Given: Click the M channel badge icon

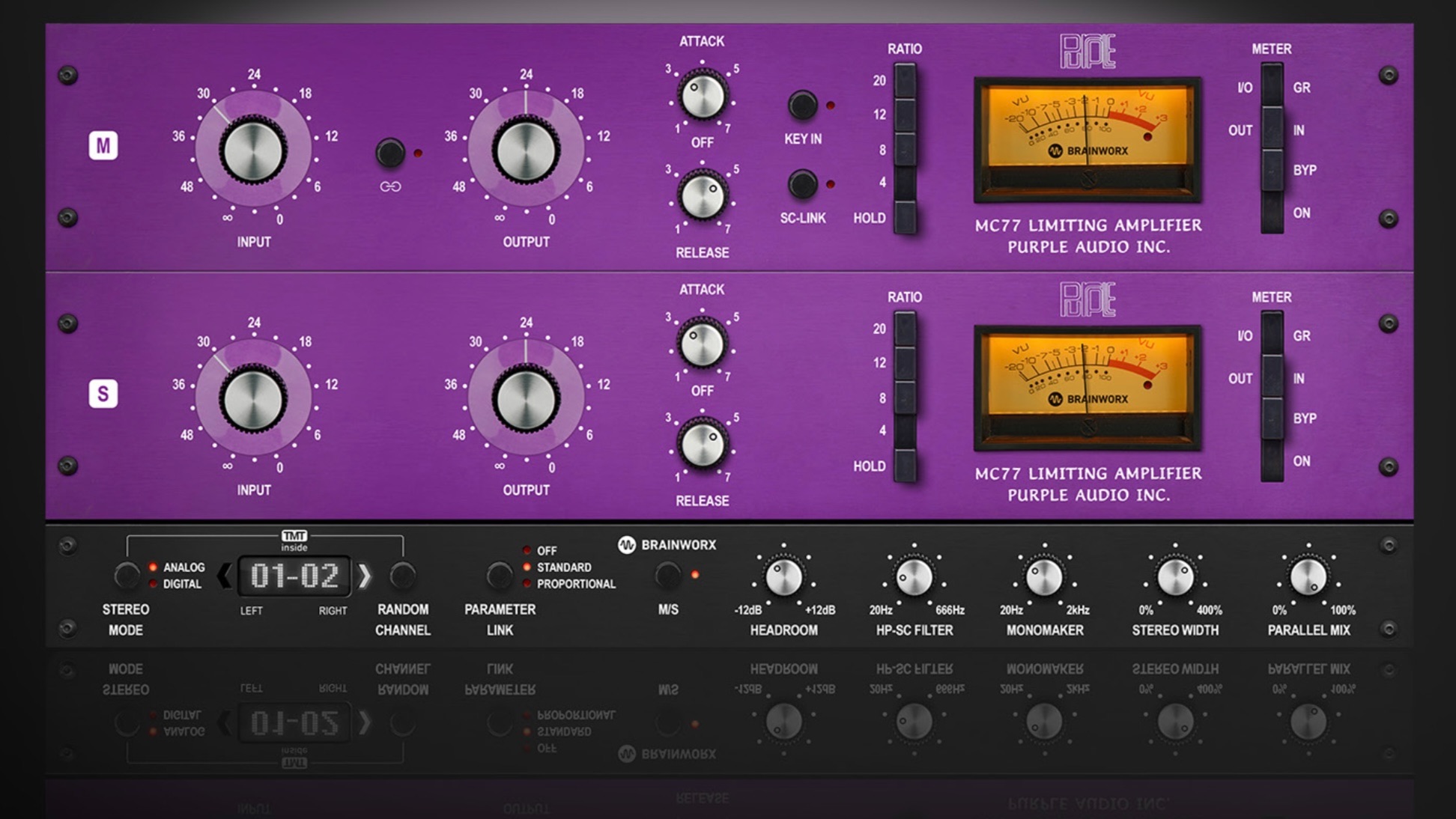Looking at the screenshot, I should point(103,145).
